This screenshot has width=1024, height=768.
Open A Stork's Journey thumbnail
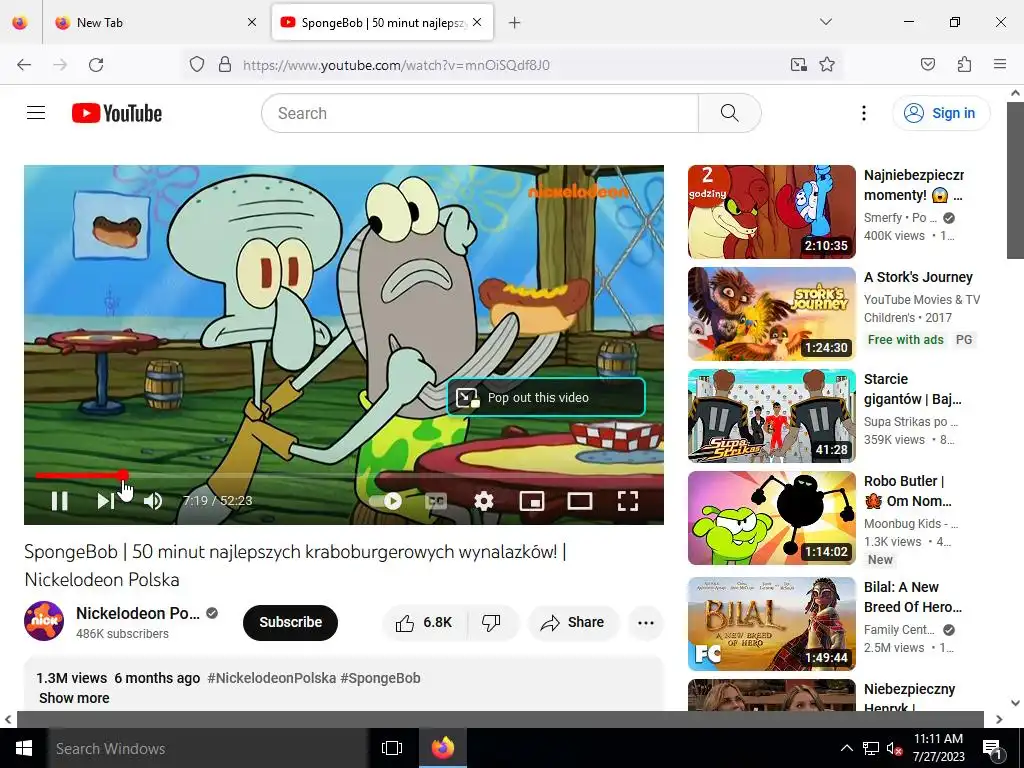(x=771, y=313)
